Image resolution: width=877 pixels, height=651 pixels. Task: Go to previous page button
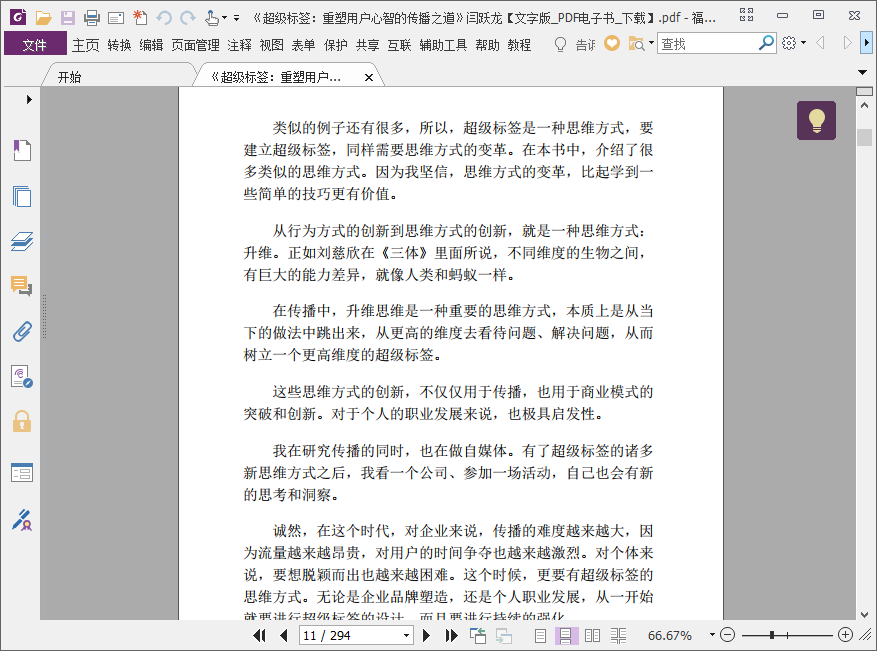[x=284, y=635]
